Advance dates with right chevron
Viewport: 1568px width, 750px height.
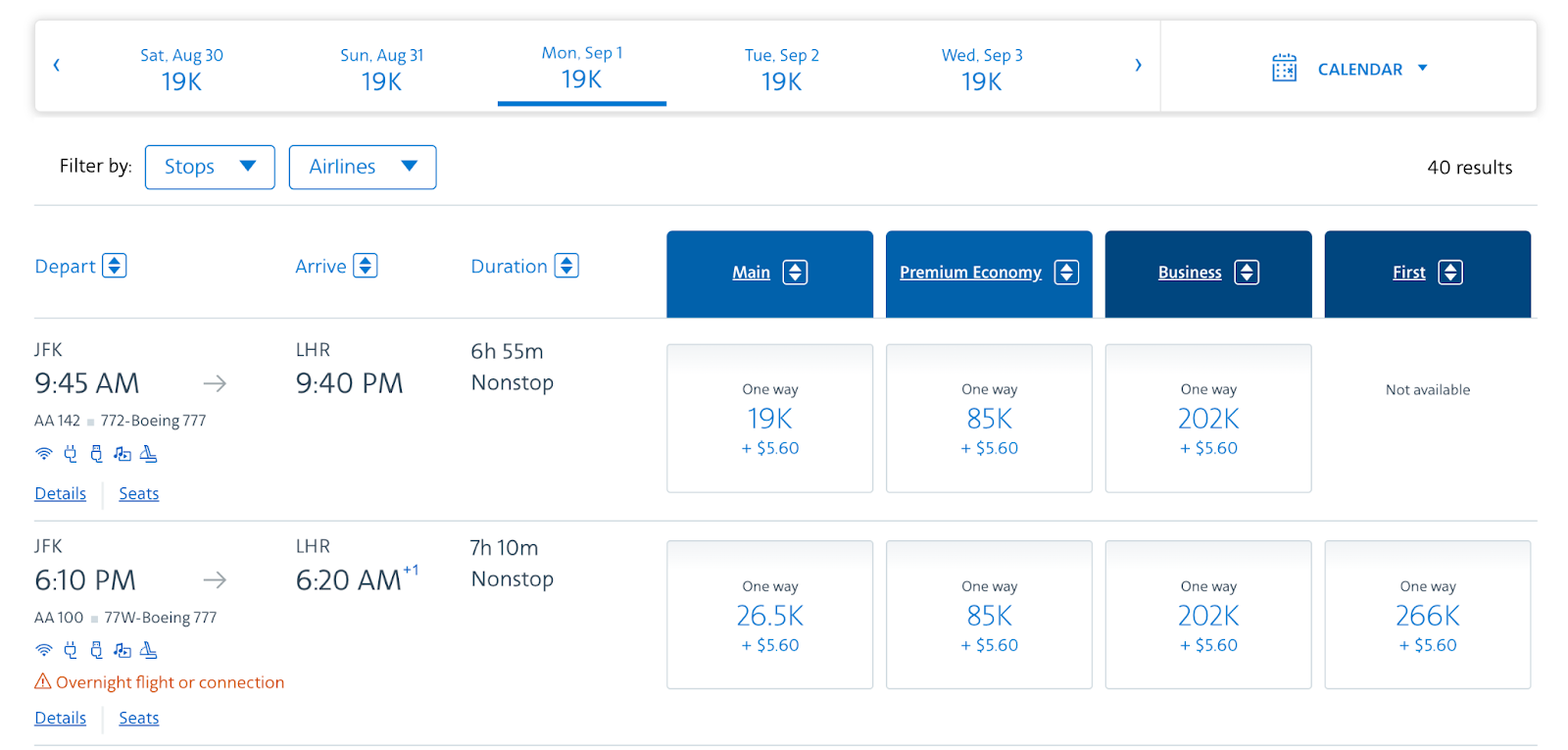1138,65
